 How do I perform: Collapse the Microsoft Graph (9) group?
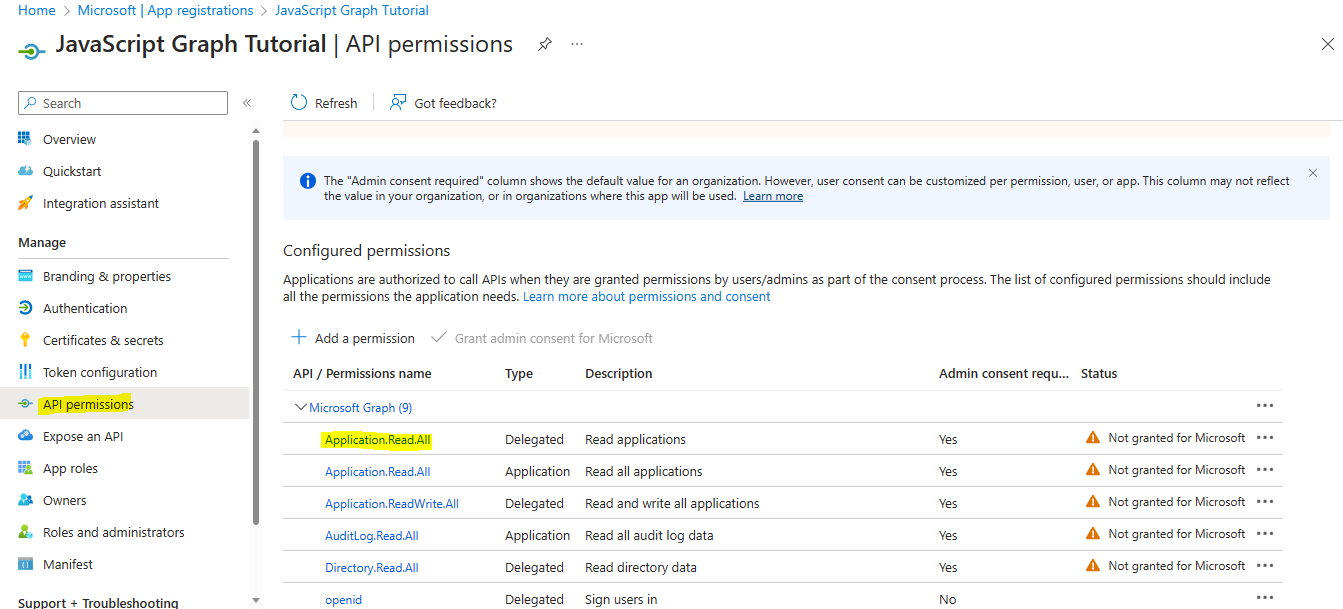pos(300,407)
